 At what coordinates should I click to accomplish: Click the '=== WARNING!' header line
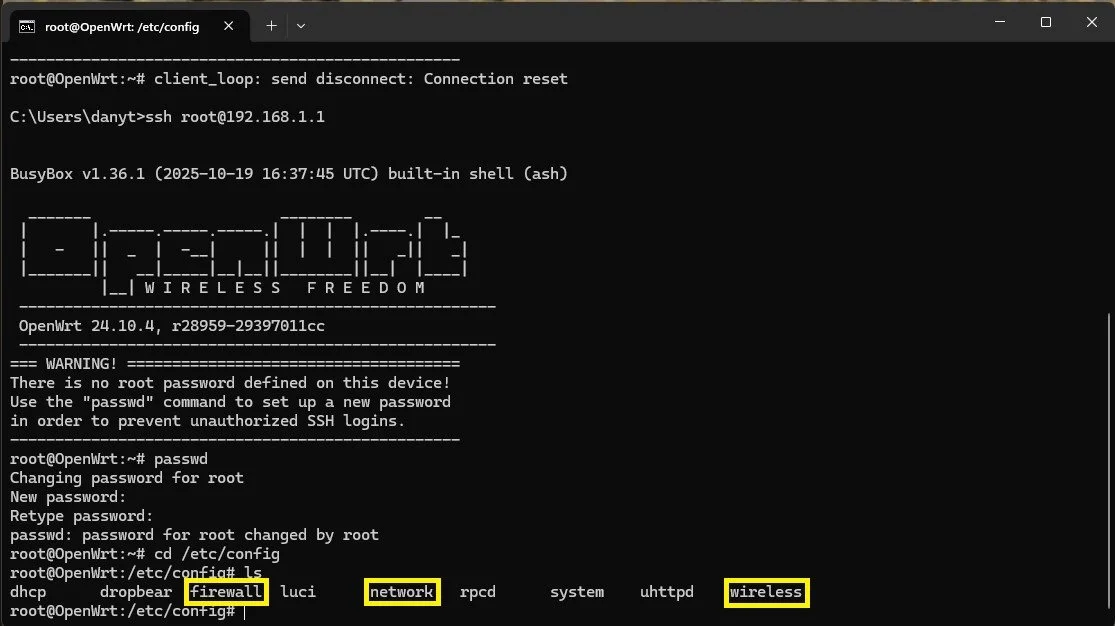click(235, 364)
